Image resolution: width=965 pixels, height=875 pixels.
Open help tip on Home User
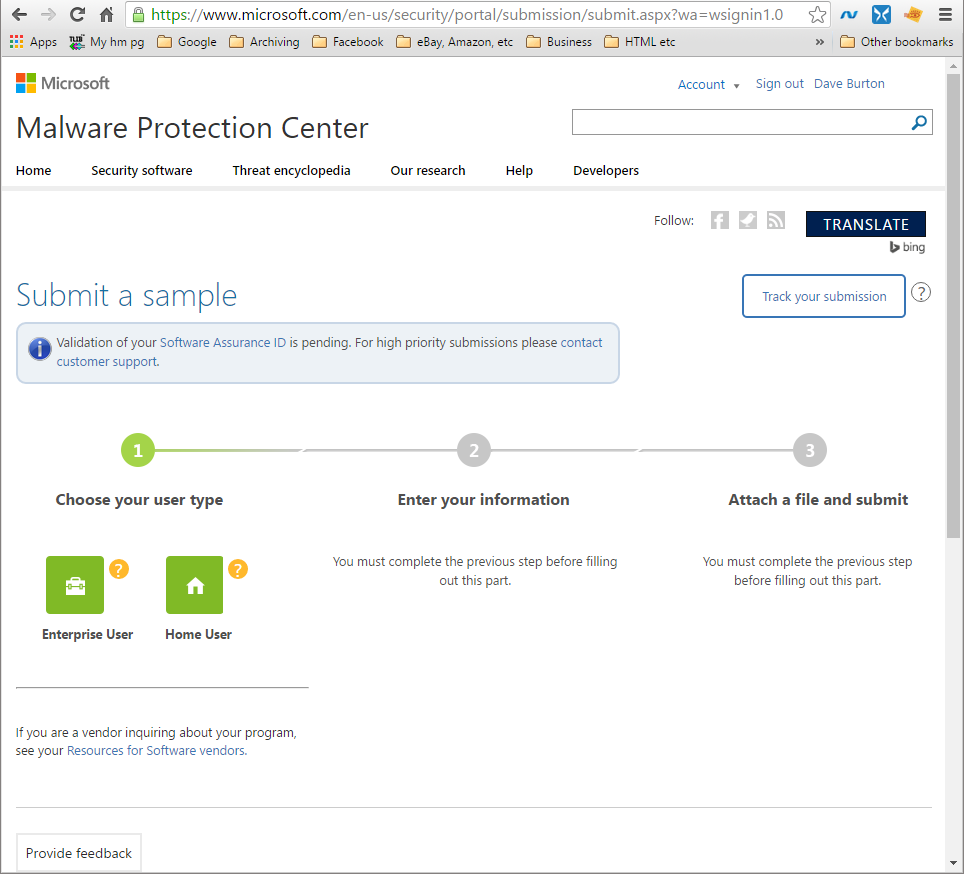coord(237,568)
